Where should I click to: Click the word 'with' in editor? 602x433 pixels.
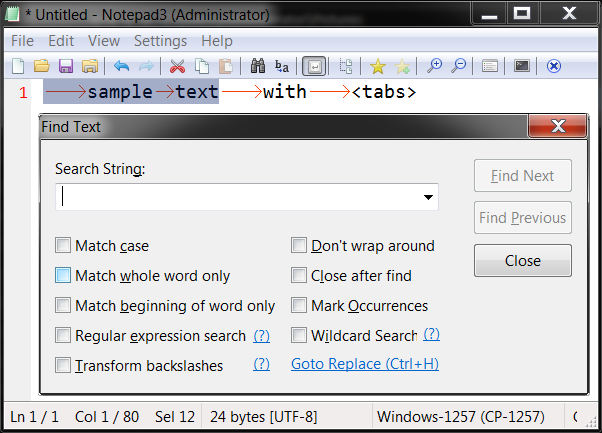click(284, 92)
